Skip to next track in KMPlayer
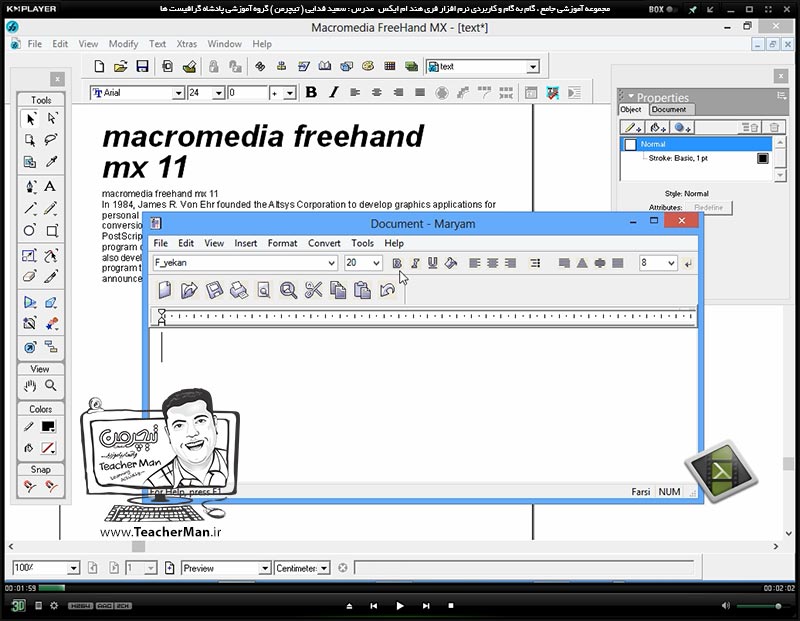The image size is (800, 621). point(426,606)
